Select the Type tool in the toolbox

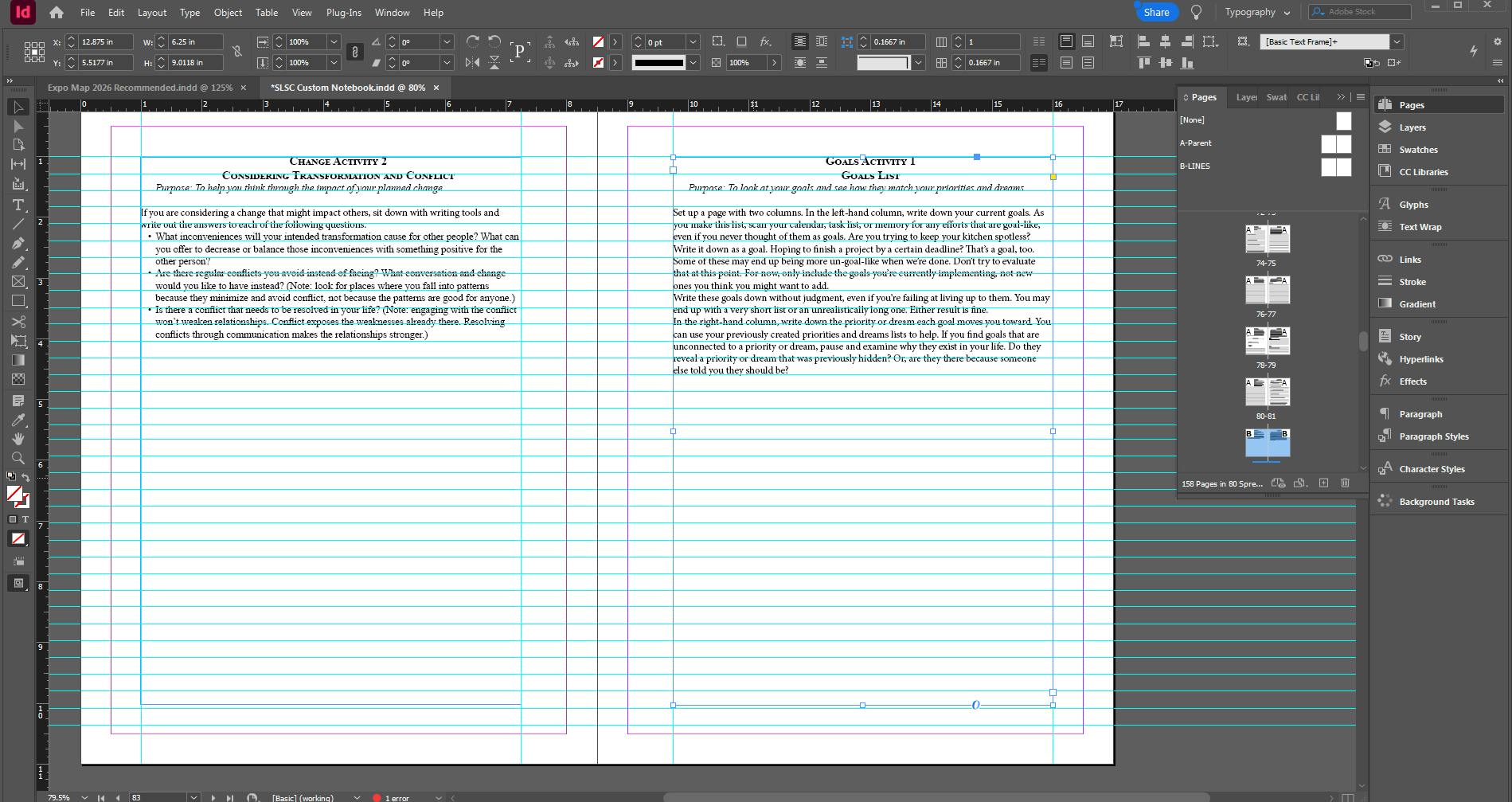pos(18,205)
